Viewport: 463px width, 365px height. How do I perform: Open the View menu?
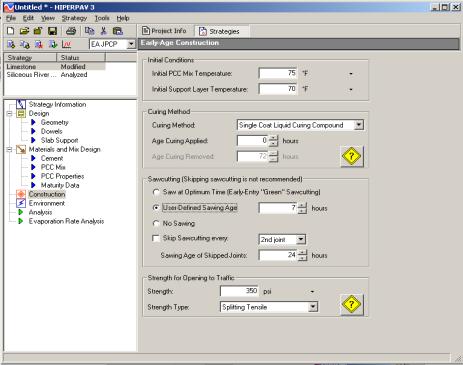pos(48,18)
